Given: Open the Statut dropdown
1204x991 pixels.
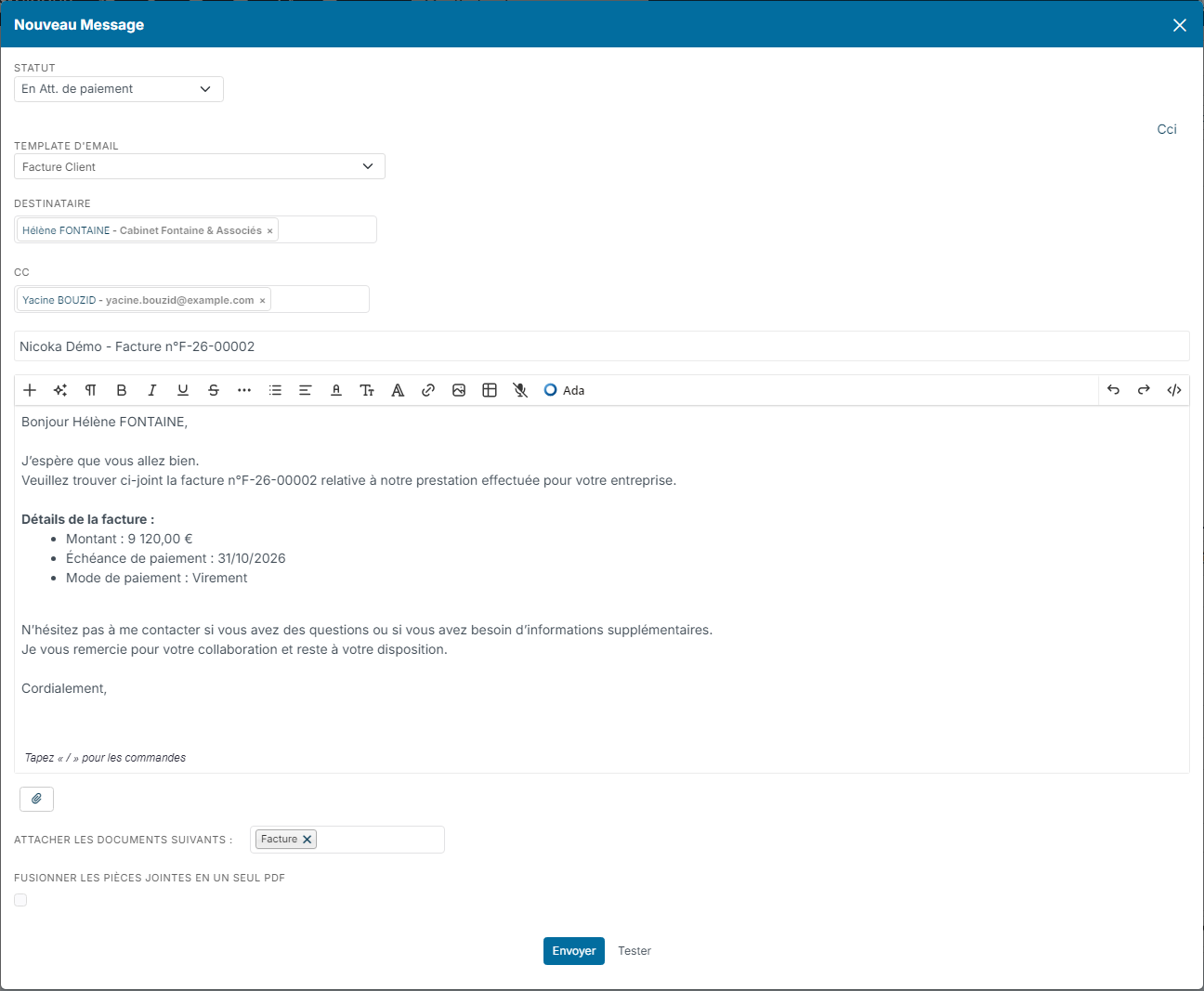Looking at the screenshot, I should click(119, 89).
